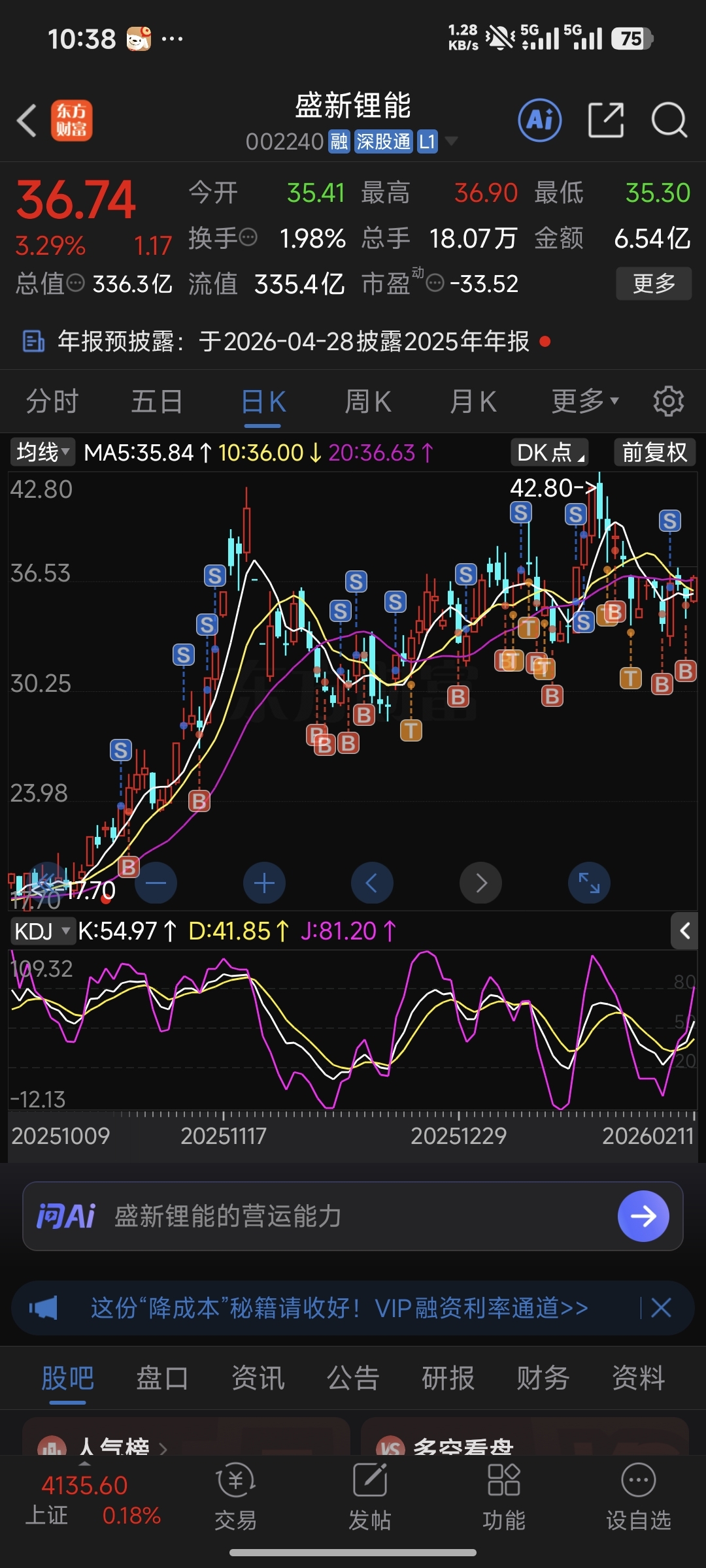Move chart left with arrow button
Image resolution: width=706 pixels, height=1568 pixels.
[372, 883]
